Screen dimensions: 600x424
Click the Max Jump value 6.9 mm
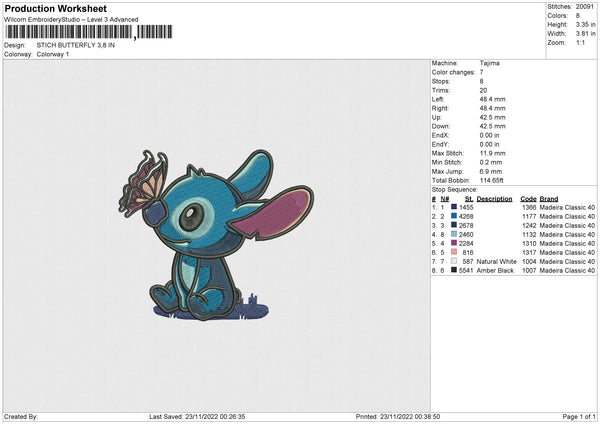point(491,171)
